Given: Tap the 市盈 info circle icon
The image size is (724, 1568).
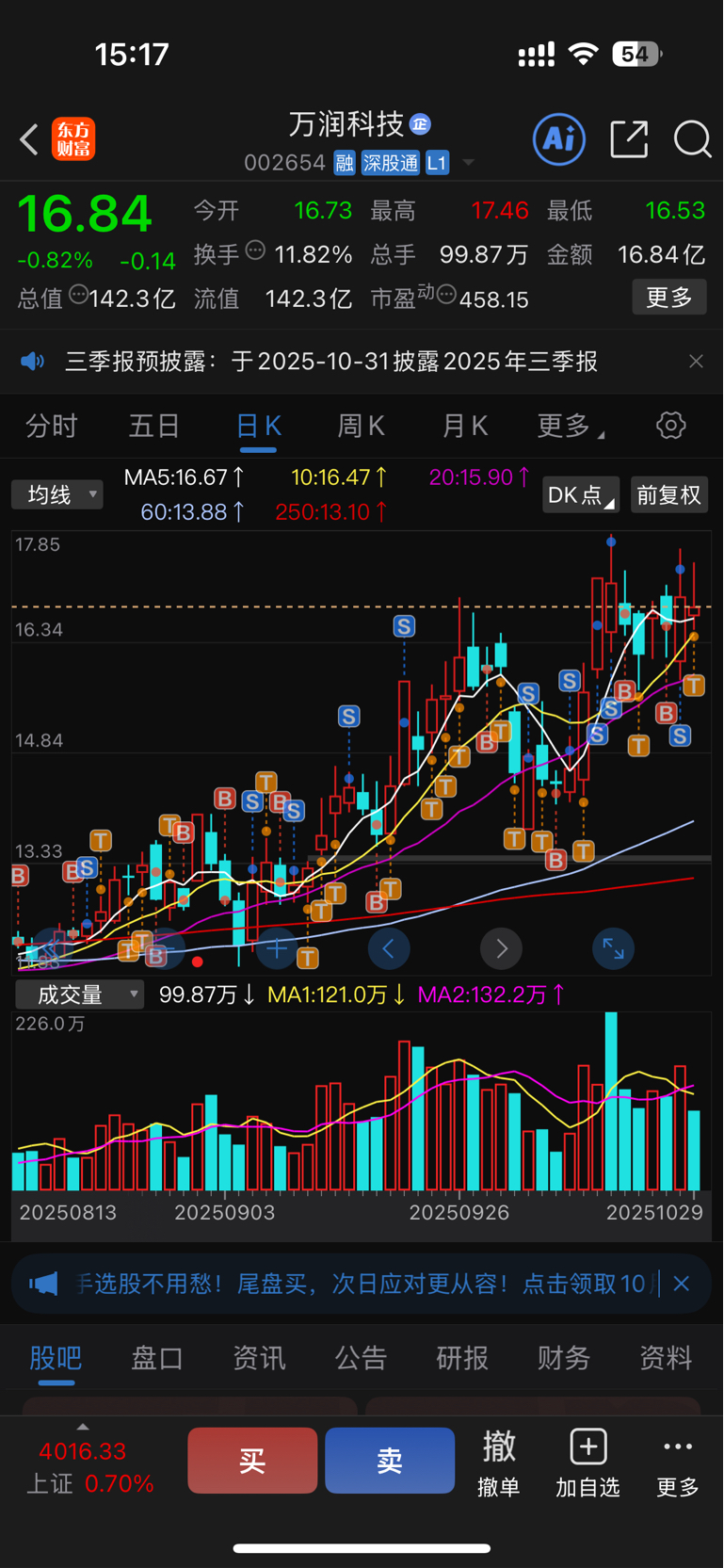Looking at the screenshot, I should click(x=446, y=295).
